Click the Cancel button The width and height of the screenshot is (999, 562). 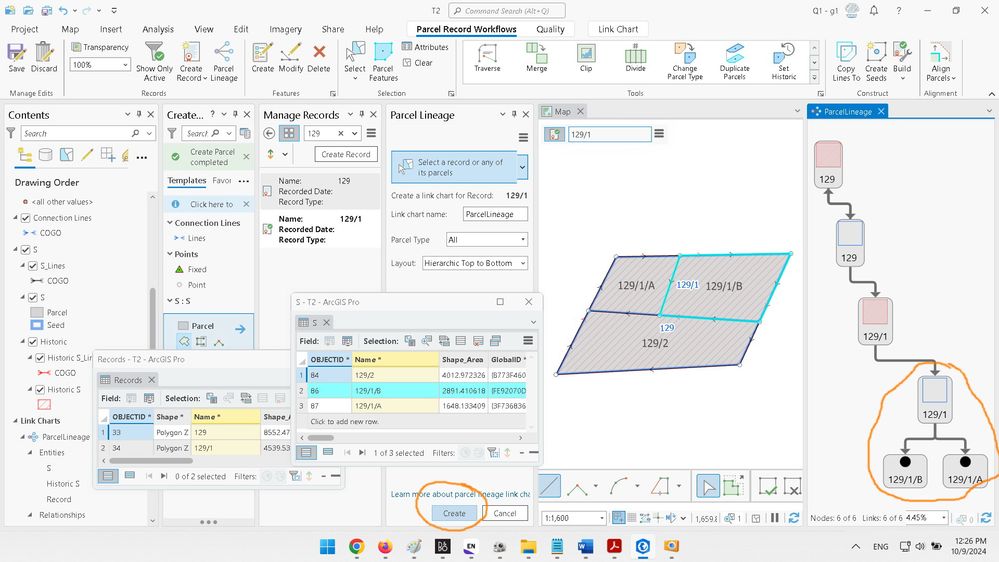tap(505, 513)
